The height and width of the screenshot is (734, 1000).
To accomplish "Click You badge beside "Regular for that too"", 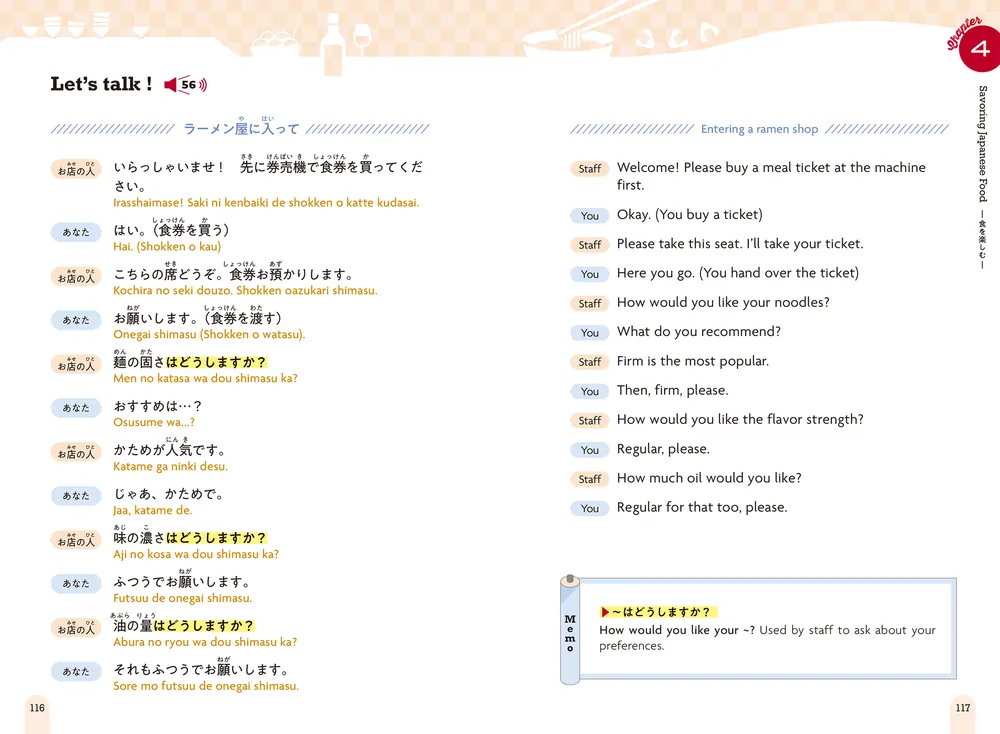I will [589, 509].
